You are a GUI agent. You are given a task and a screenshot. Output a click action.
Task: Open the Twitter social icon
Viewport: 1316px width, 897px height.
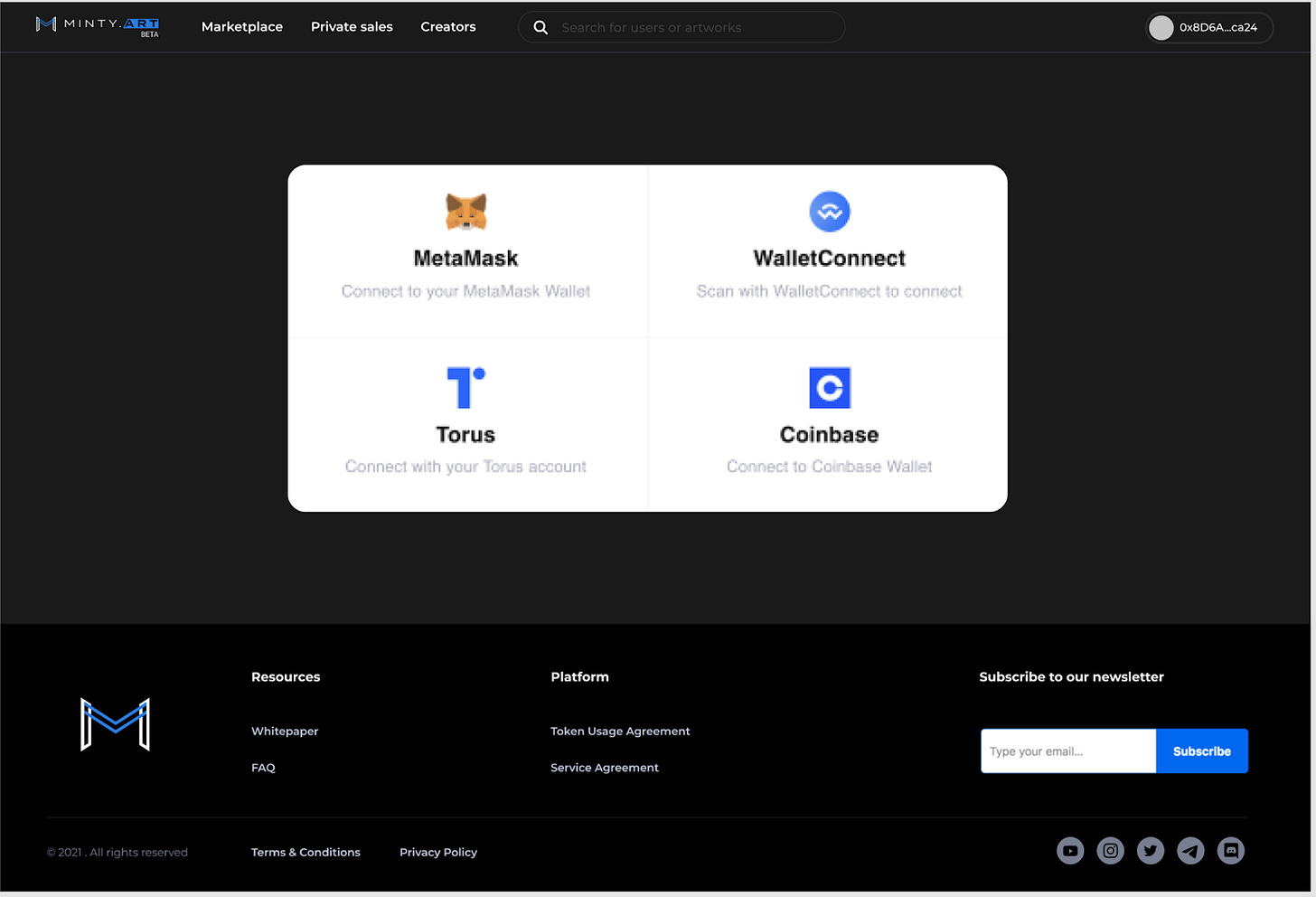coord(1151,851)
